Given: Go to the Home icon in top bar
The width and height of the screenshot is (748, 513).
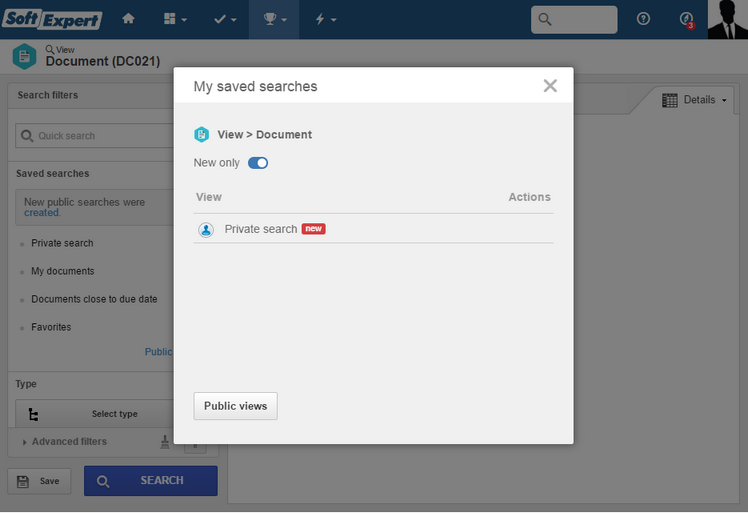Looking at the screenshot, I should [128, 19].
